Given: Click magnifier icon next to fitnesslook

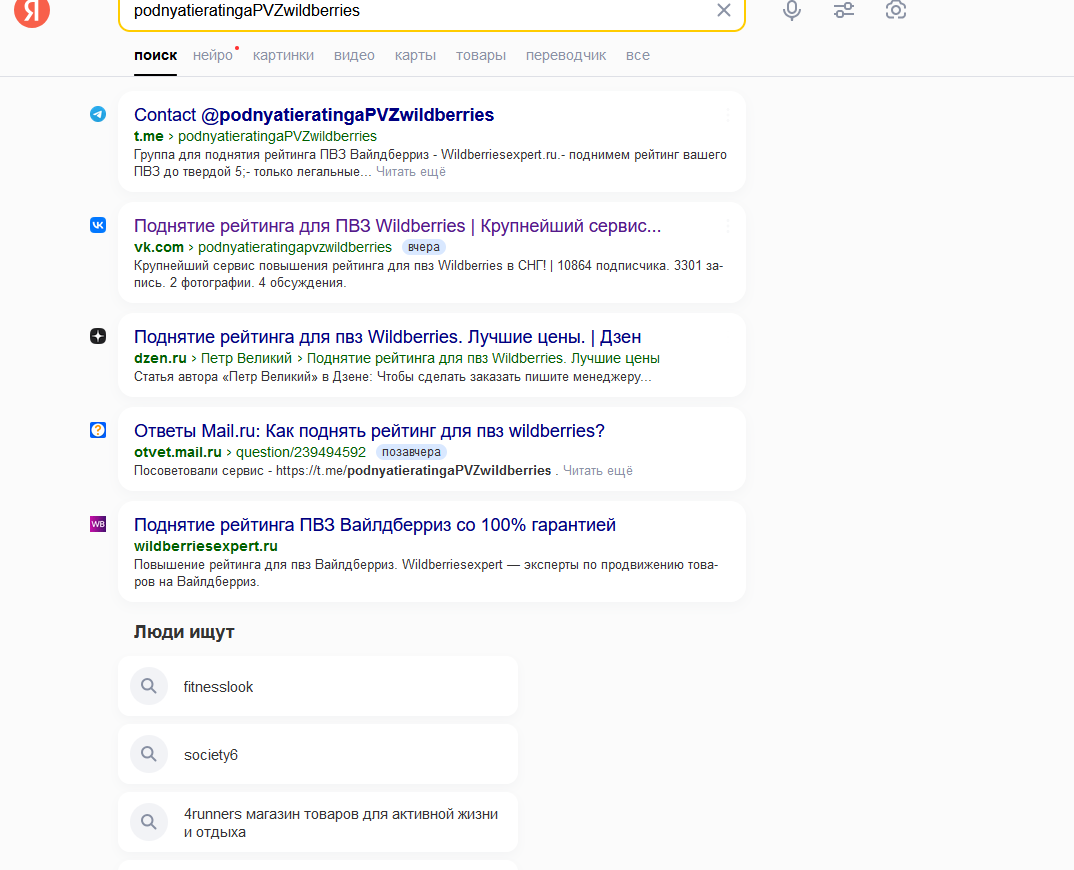Looking at the screenshot, I should coord(149,686).
